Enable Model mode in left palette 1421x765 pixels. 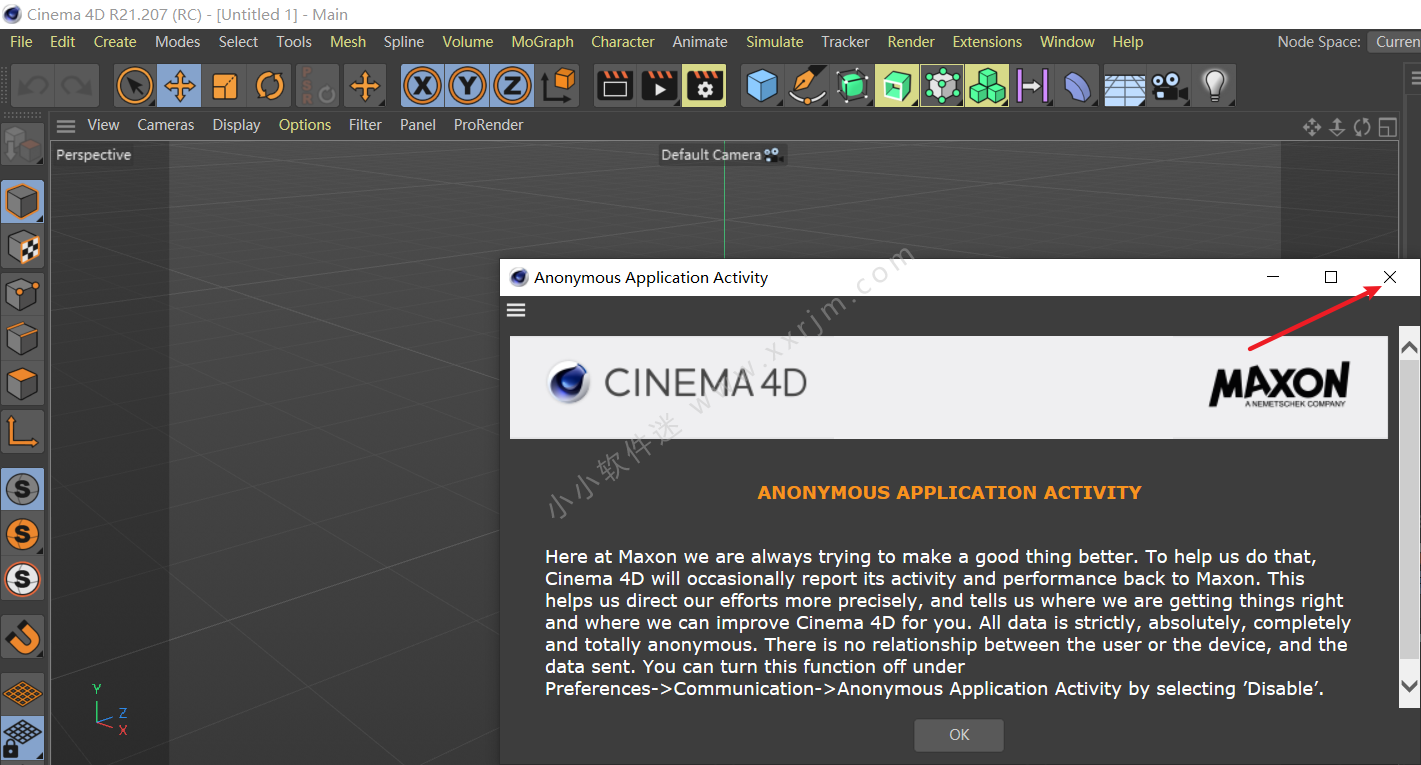(x=22, y=202)
